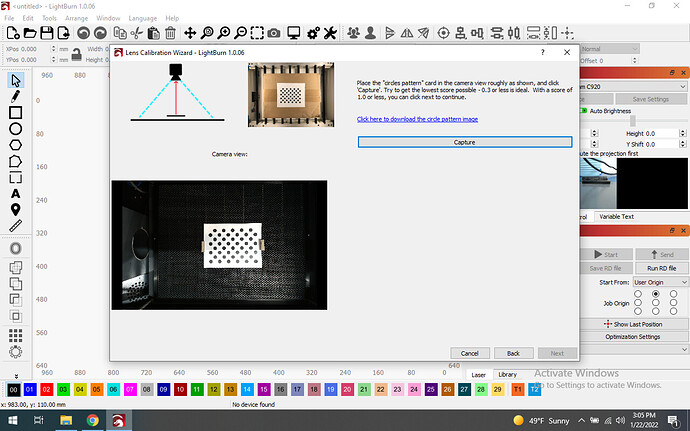Click the camera capture toolbar icon
690x431 pixels.
274,33
